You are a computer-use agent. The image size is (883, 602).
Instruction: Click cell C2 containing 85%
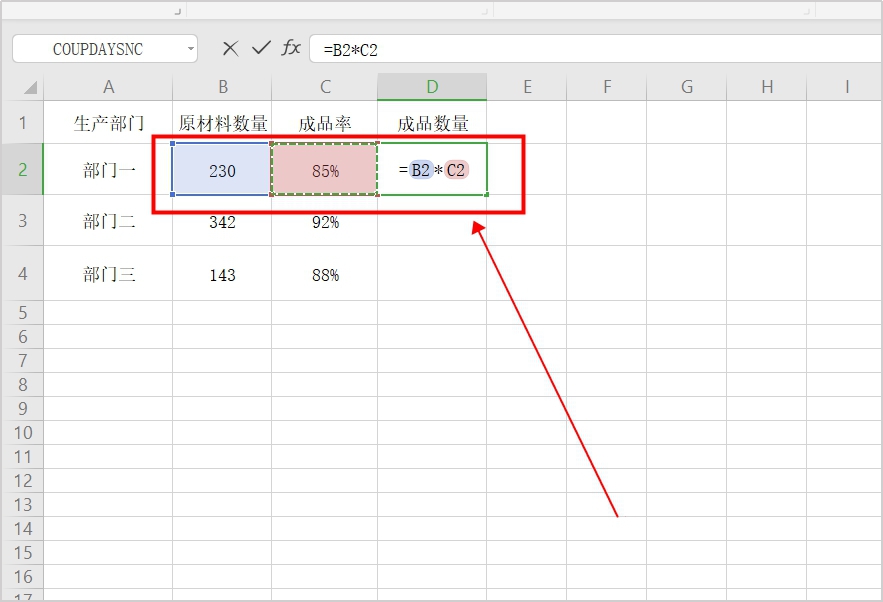coord(325,170)
